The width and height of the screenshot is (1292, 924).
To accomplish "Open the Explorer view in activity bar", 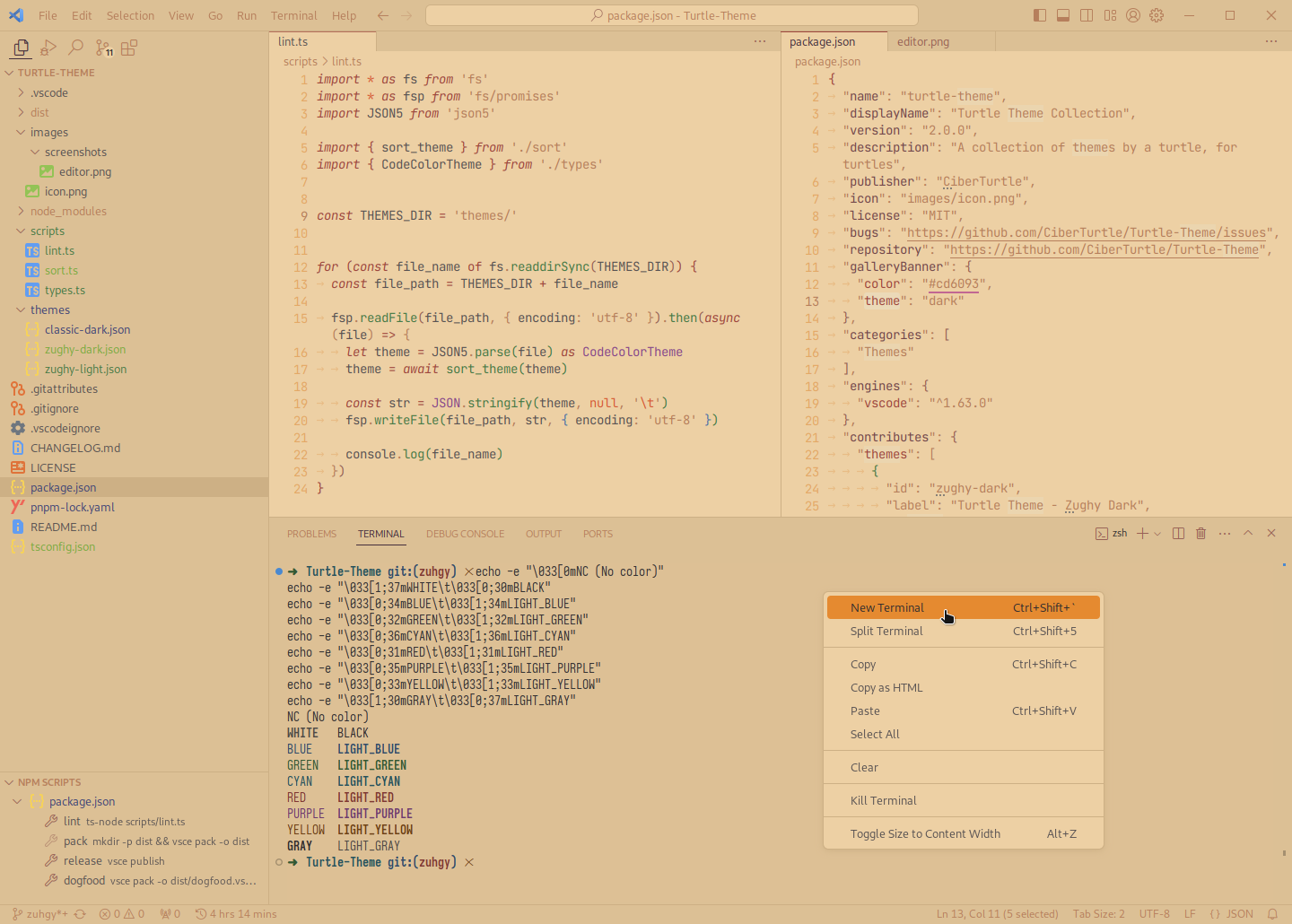I will [21, 48].
